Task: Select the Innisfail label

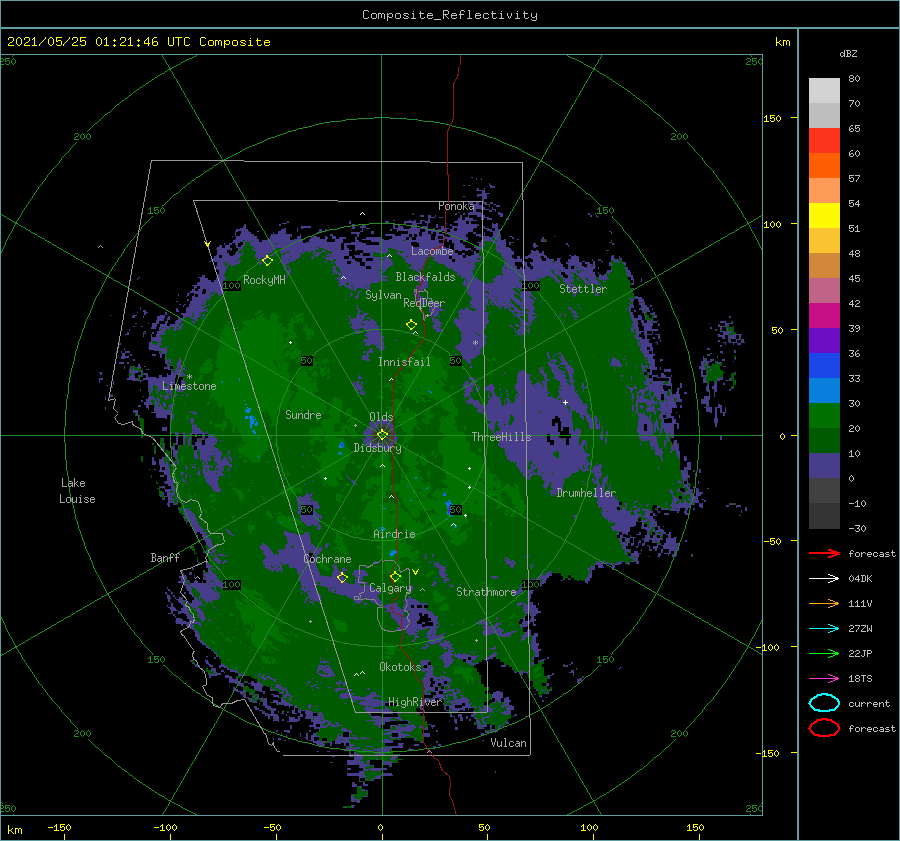Action: [x=404, y=362]
